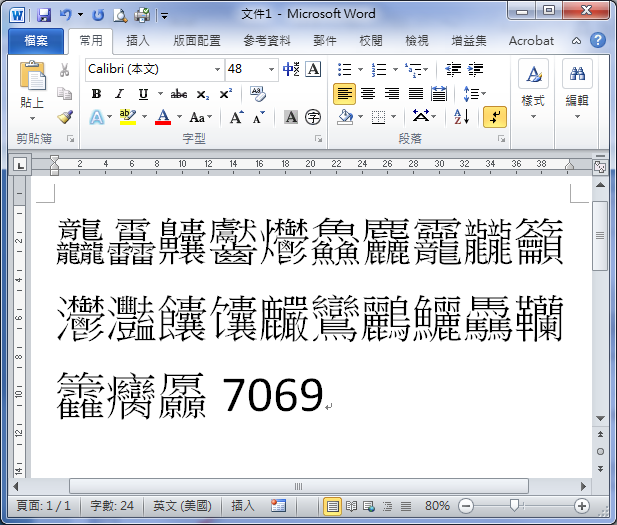This screenshot has height=525, width=617.
Task: Click 頁面: 1/1 page indicator
Action: pyautogui.click(x=43, y=506)
